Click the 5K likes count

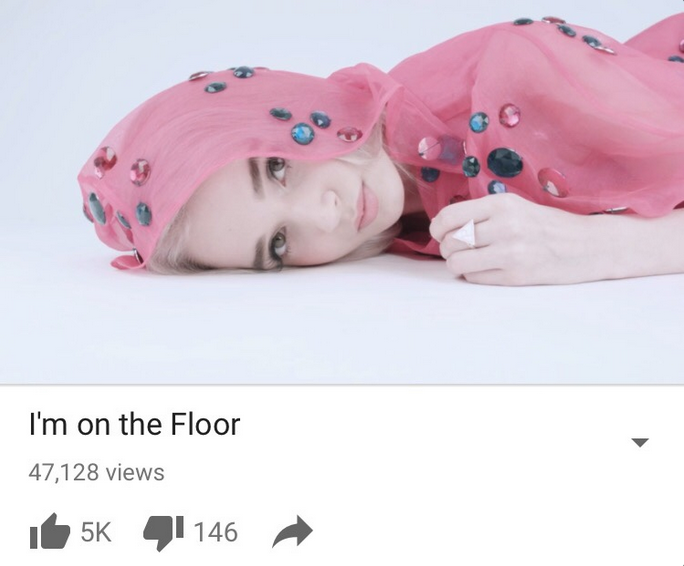click(96, 532)
